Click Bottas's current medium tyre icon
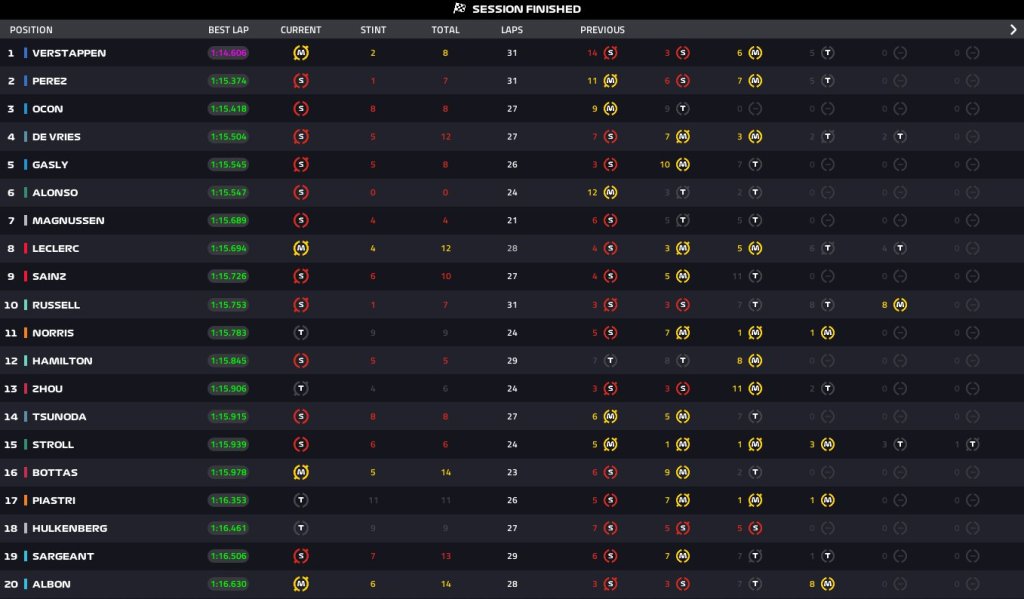Screen dimensions: 1024x599 [x=300, y=472]
